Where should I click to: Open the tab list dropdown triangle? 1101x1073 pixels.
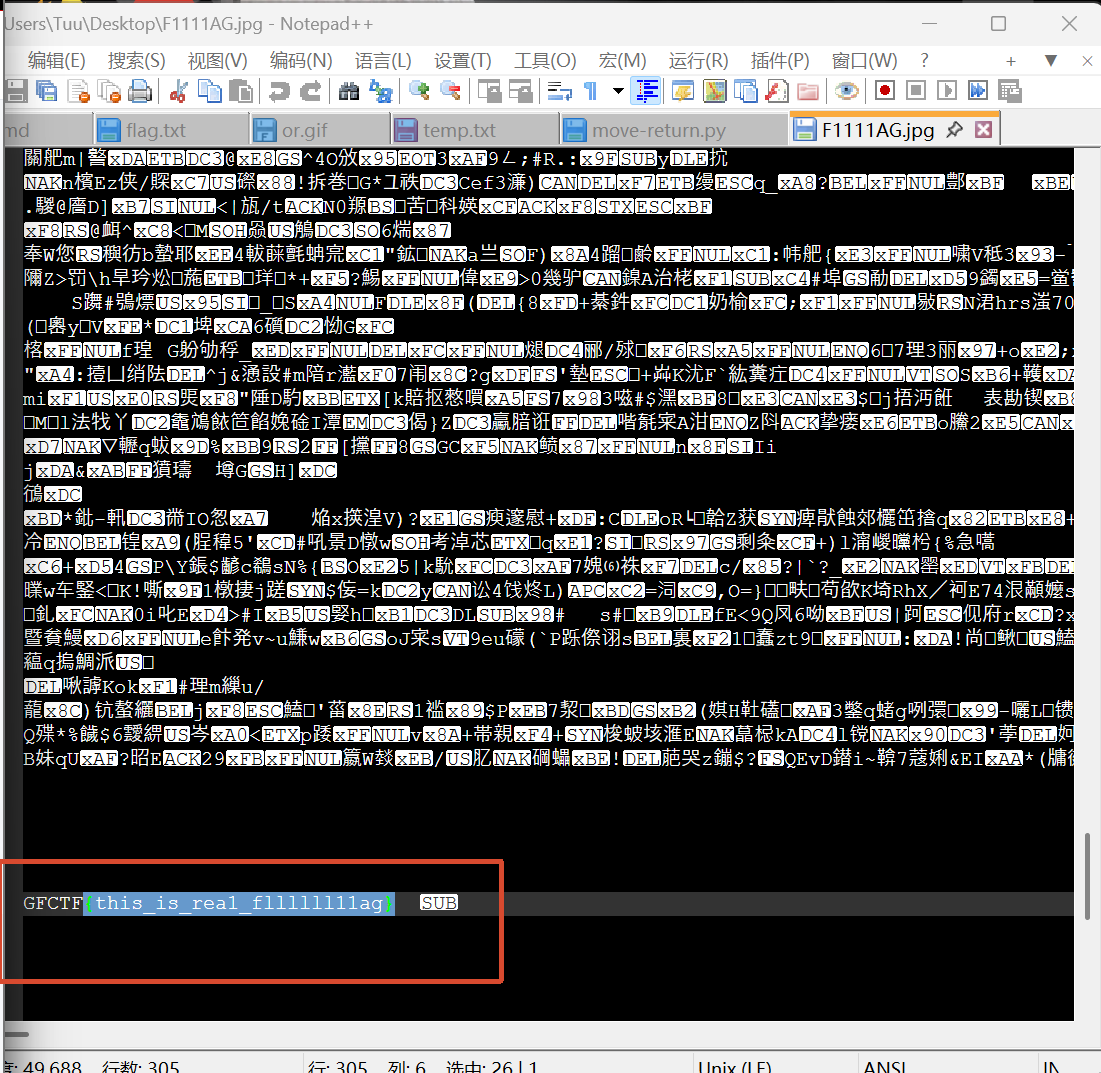click(1050, 60)
